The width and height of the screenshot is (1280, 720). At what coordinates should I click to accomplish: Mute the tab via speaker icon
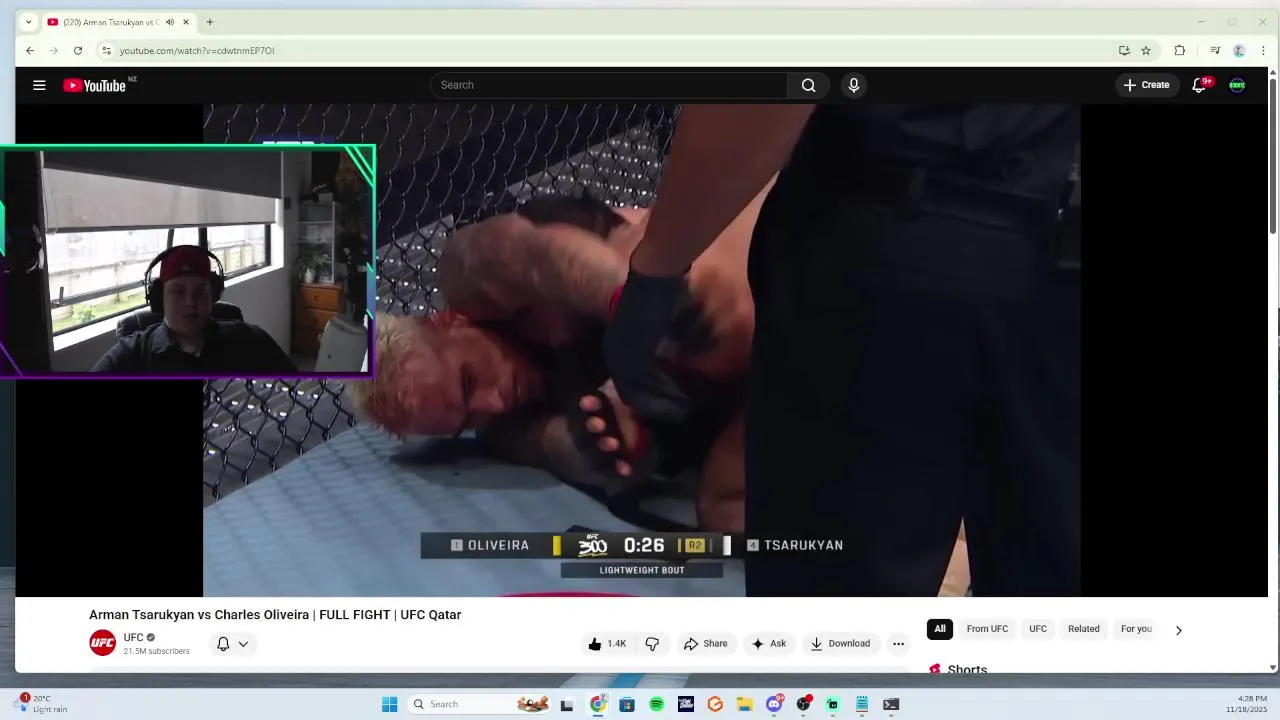pos(170,22)
